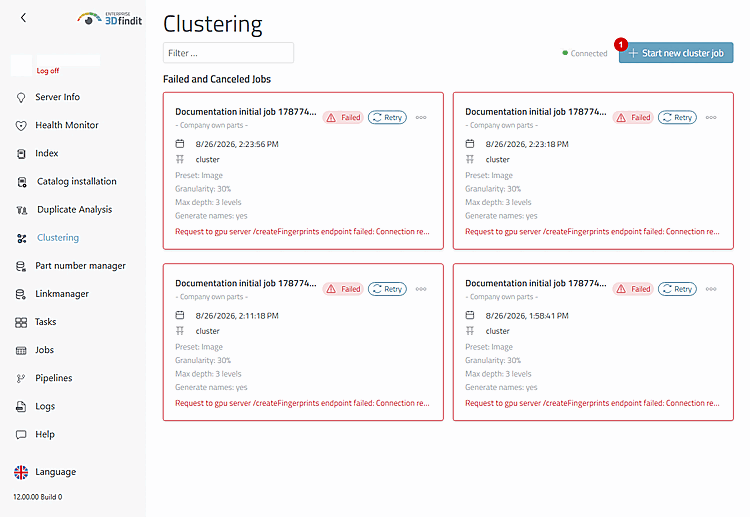Retry the 2:23:56 PM failed job

387,118
